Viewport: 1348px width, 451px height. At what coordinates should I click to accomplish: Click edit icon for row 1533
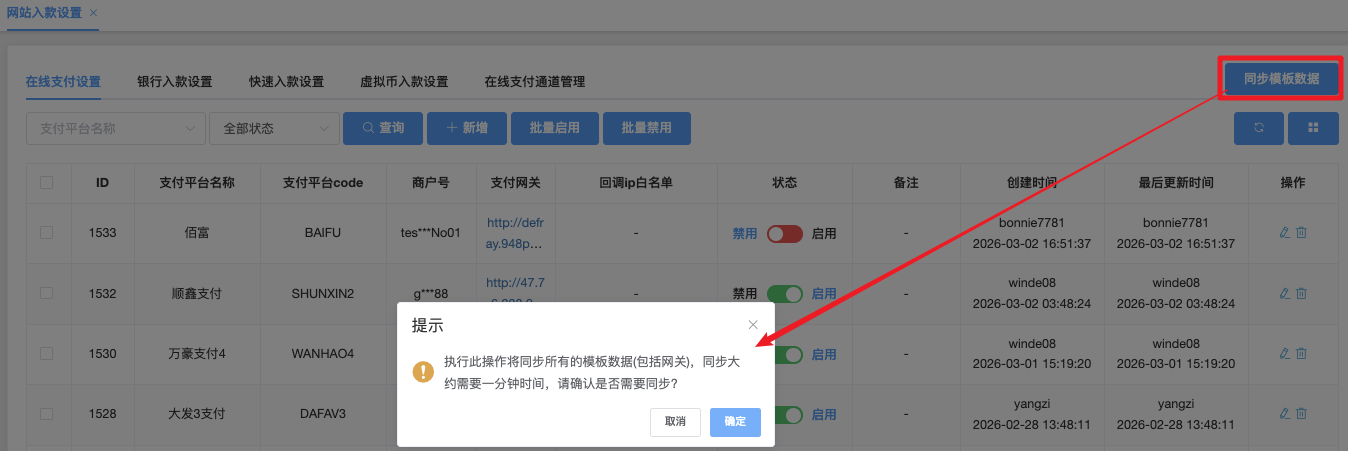pyautogui.click(x=1285, y=233)
